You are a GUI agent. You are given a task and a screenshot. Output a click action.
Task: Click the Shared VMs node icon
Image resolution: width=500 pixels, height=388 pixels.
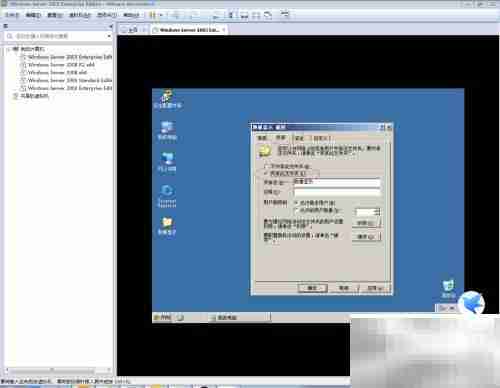tap(15, 96)
